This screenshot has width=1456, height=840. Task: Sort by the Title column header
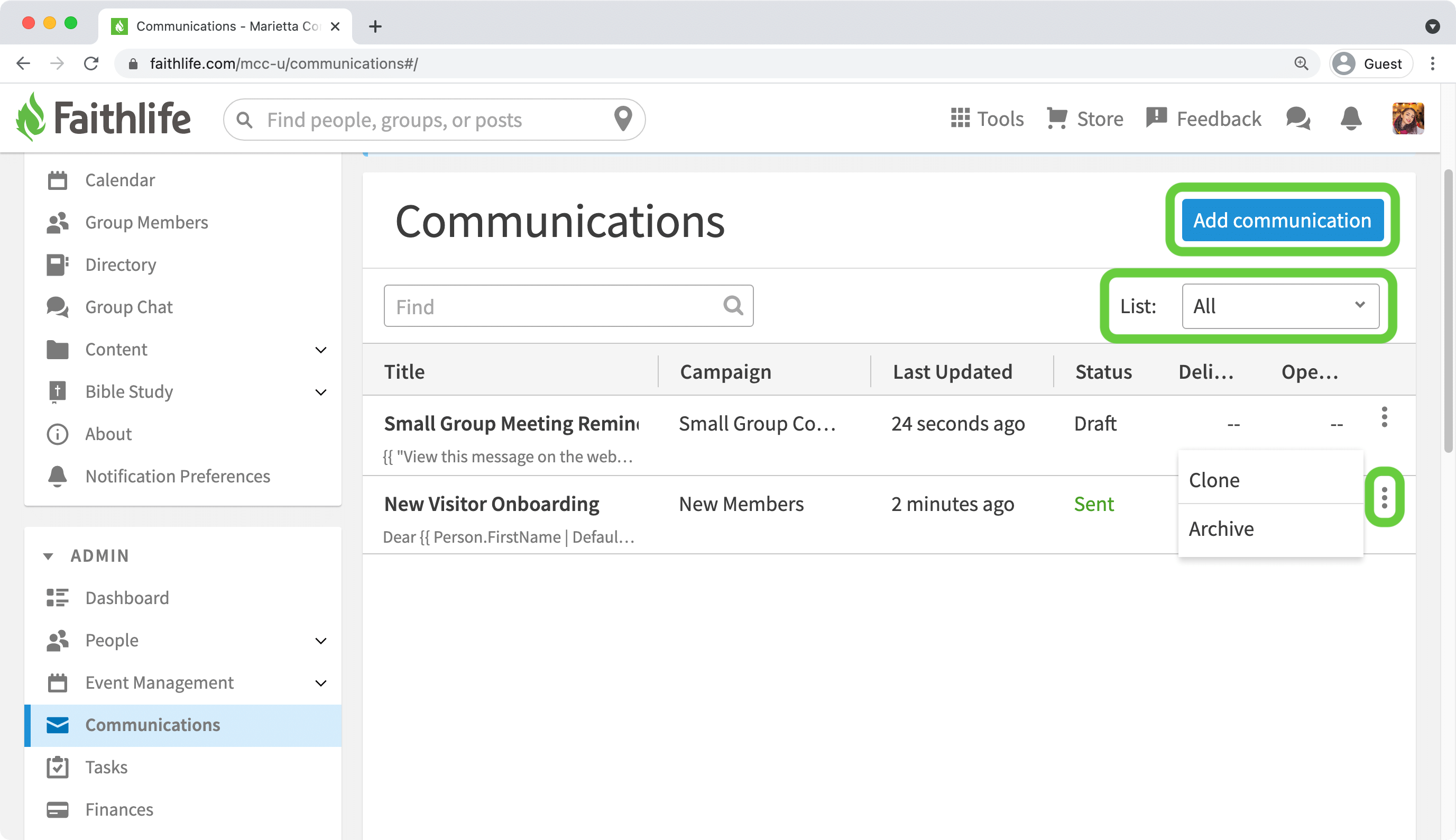[404, 371]
